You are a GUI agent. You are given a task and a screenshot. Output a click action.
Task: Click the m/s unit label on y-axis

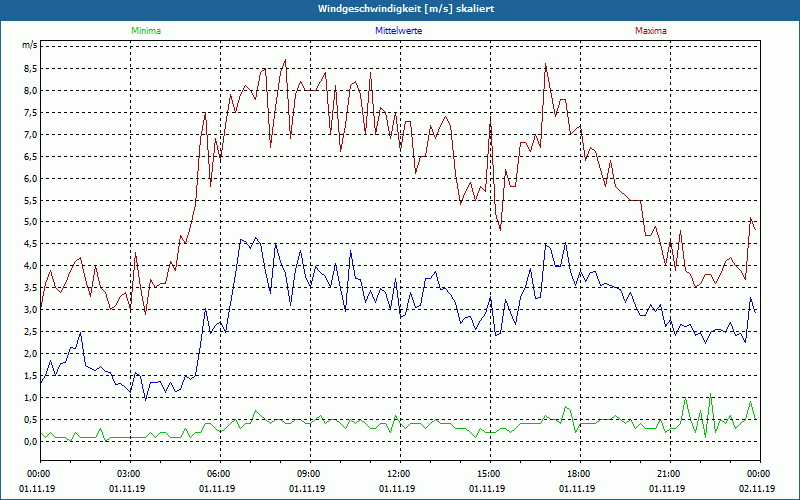29,45
